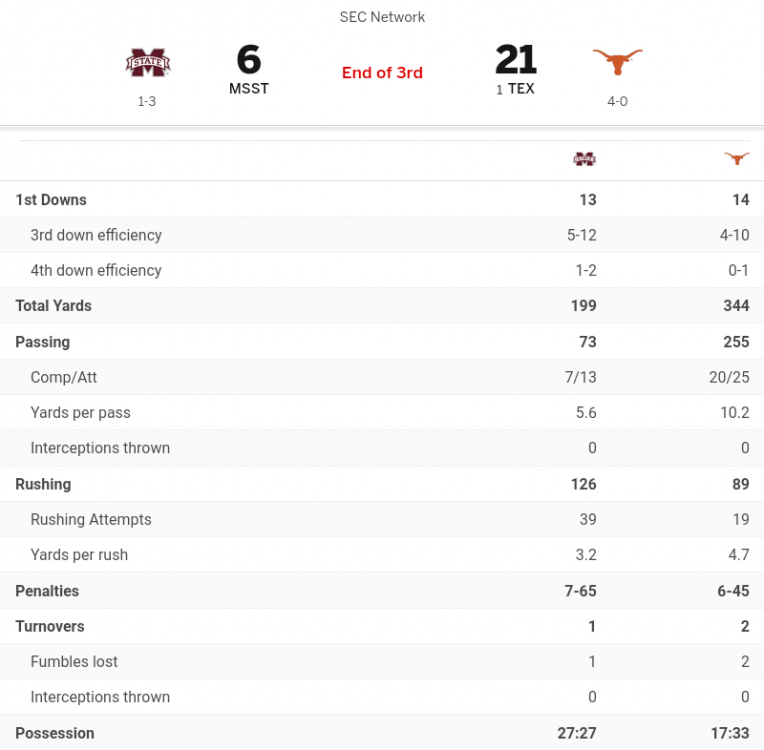764x750 pixels.
Task: Click the Turnovers row label
Action: (50, 626)
